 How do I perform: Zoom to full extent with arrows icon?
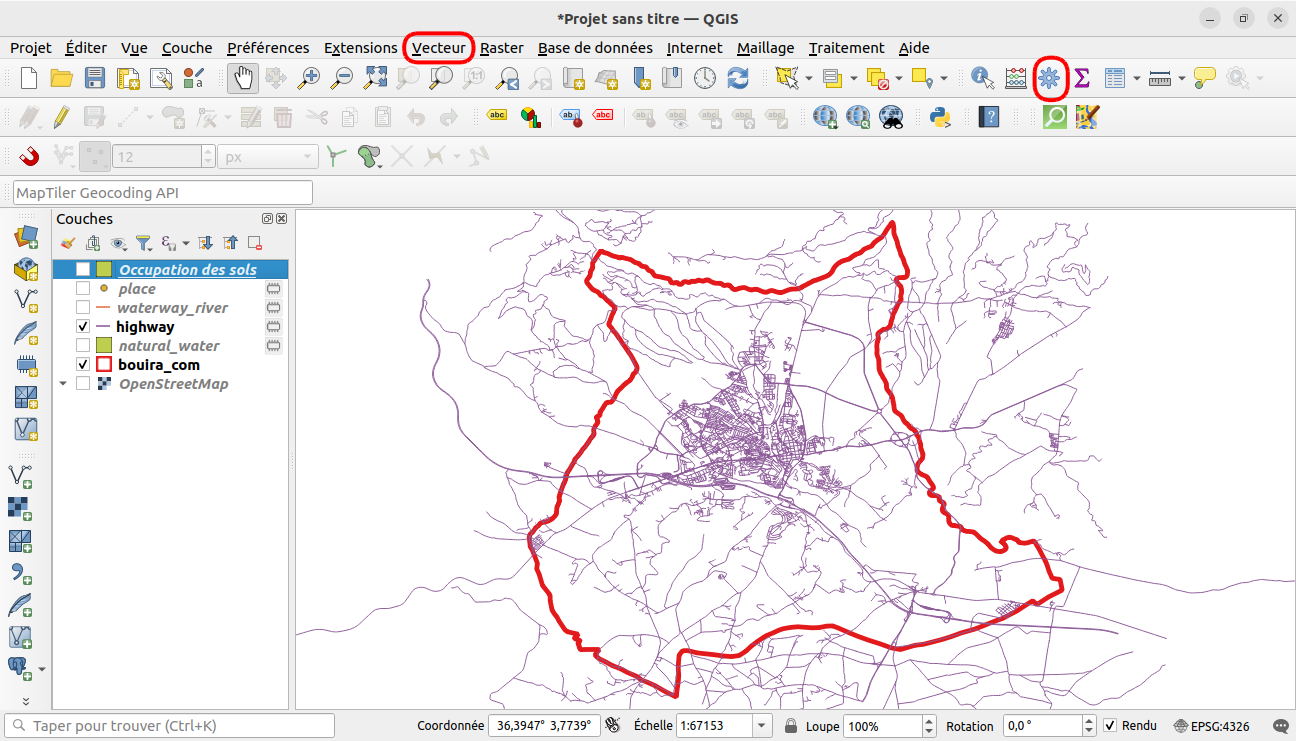(x=375, y=78)
